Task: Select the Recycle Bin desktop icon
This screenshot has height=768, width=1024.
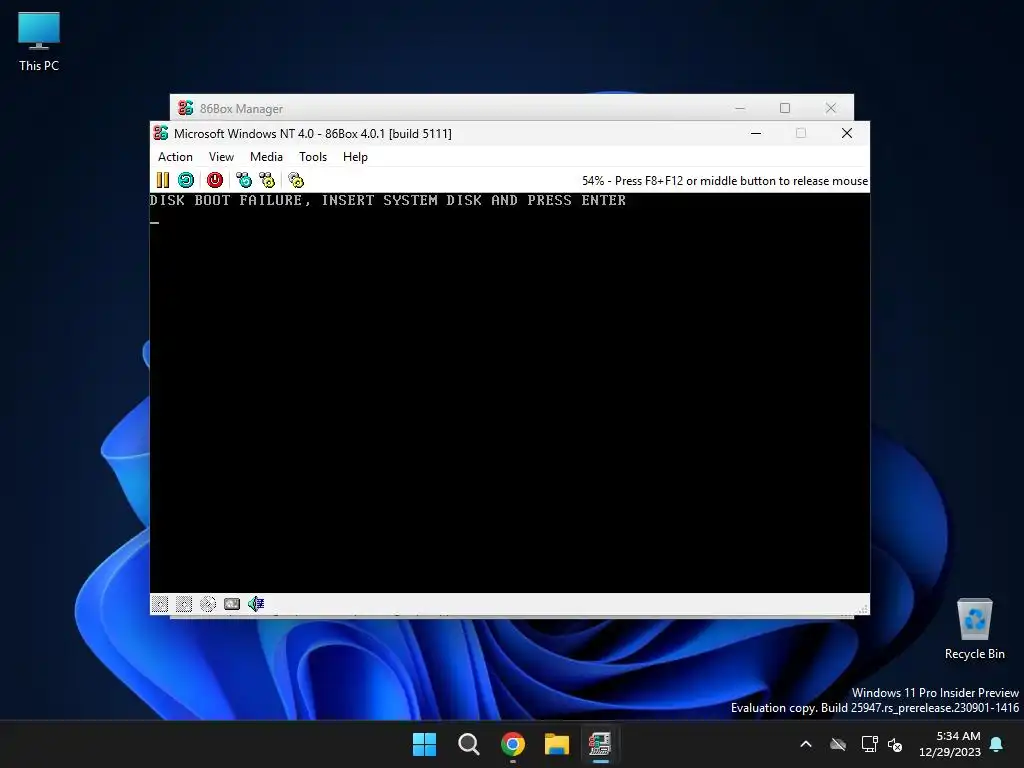Action: point(974,630)
